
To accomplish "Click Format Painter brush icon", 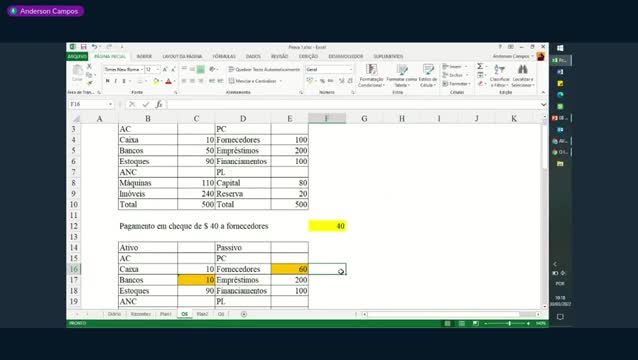I will tap(89, 83).
